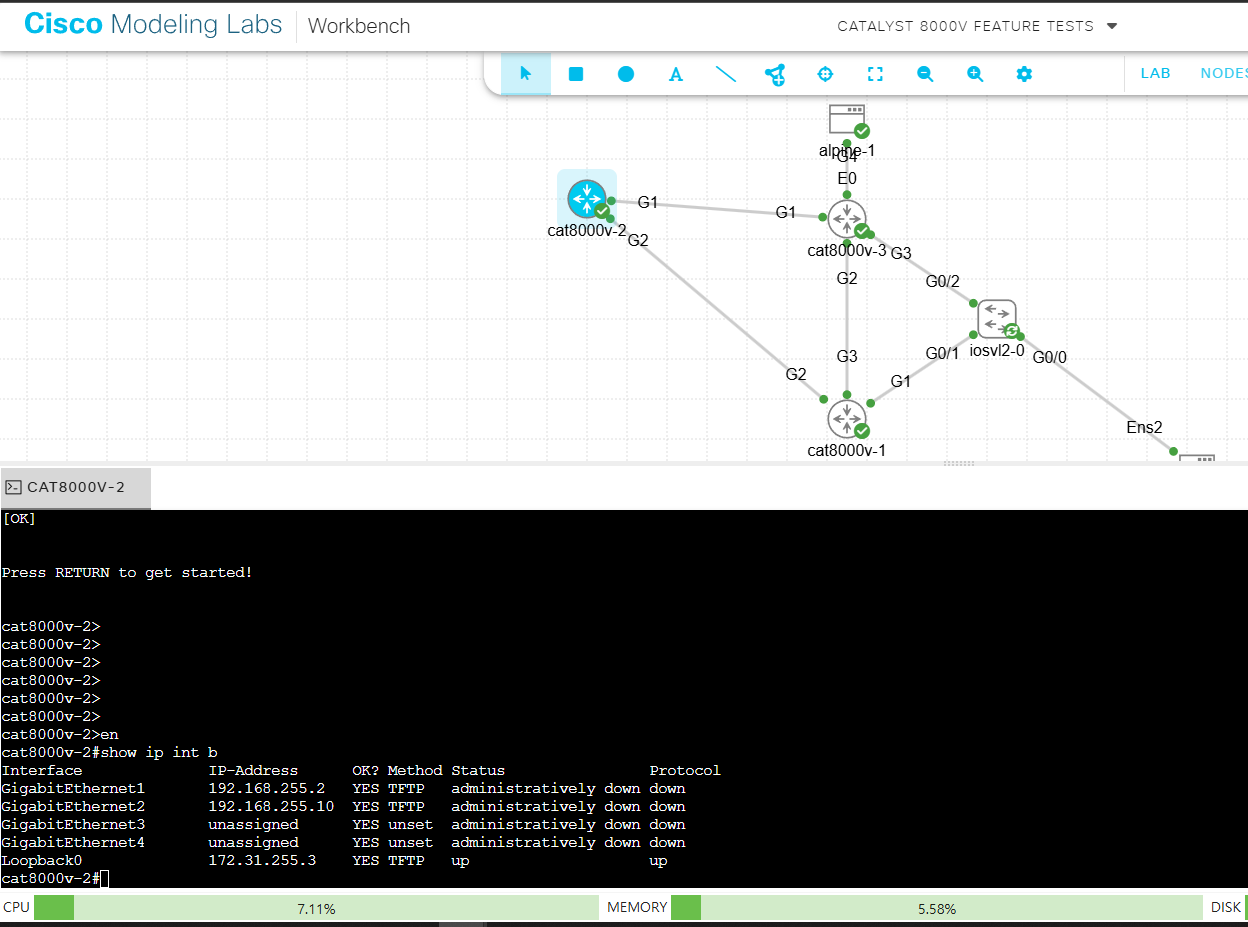
Task: Click the Protocol column header
Action: click(685, 770)
